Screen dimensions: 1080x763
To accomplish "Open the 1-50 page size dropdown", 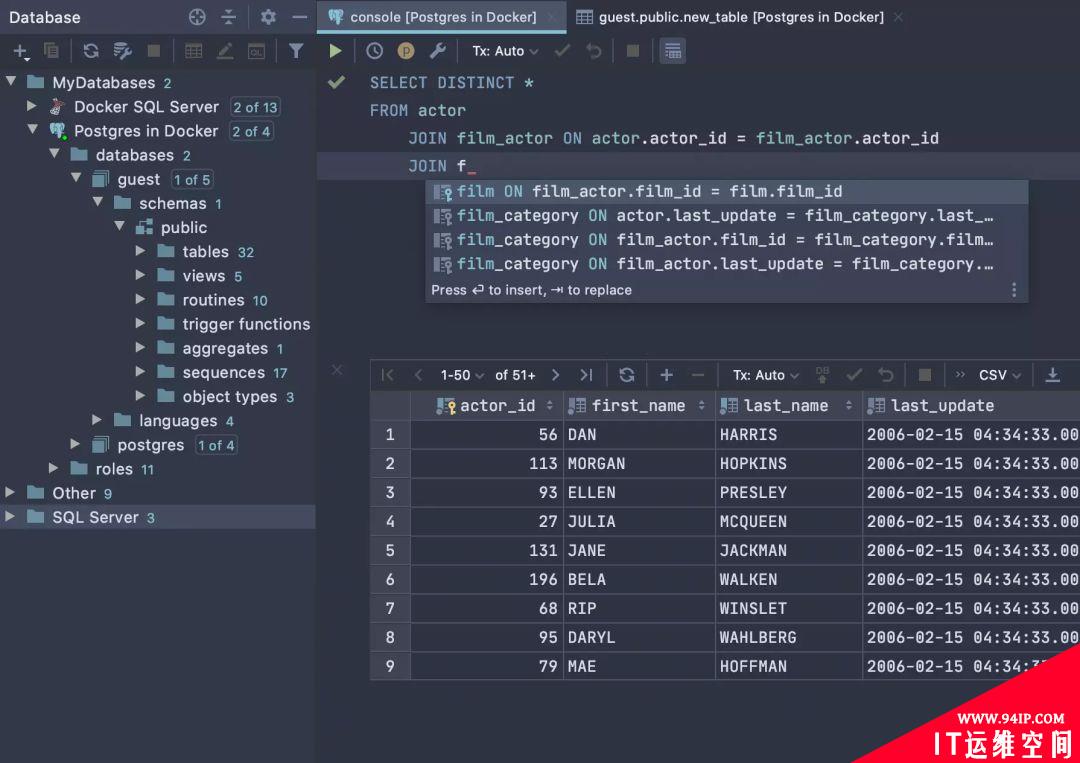I will coord(462,375).
